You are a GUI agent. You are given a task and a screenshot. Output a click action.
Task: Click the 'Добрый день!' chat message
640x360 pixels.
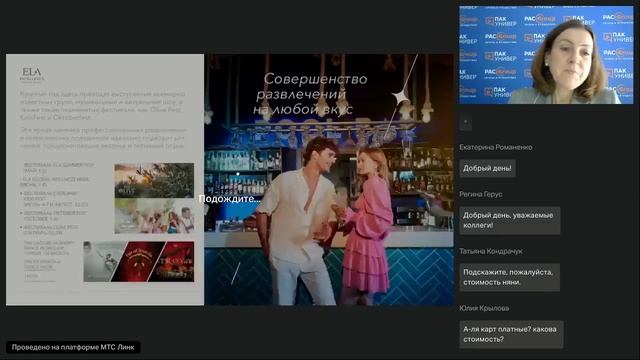[x=487, y=168]
